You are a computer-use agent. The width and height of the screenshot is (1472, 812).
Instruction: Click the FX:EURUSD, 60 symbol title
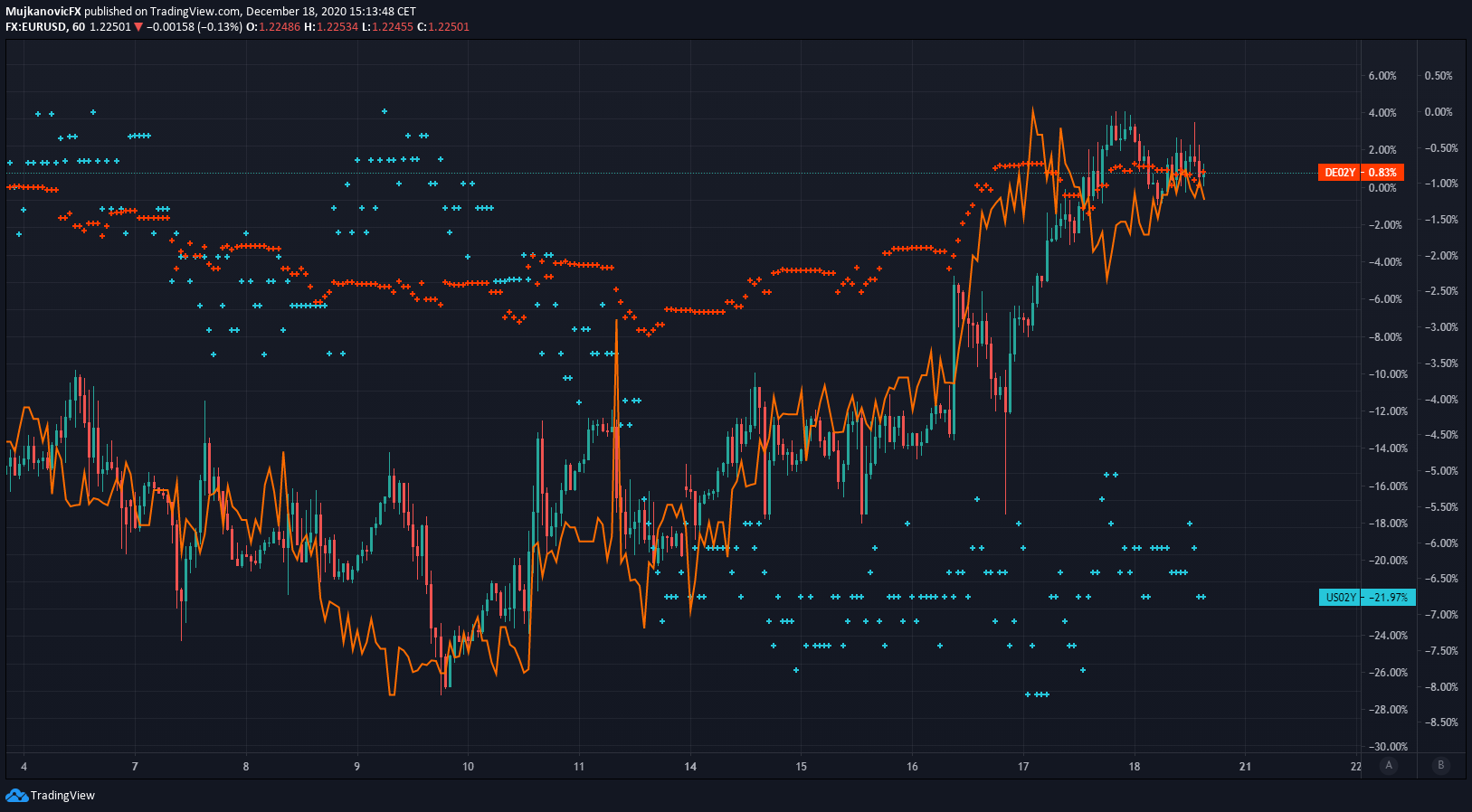tap(45, 27)
